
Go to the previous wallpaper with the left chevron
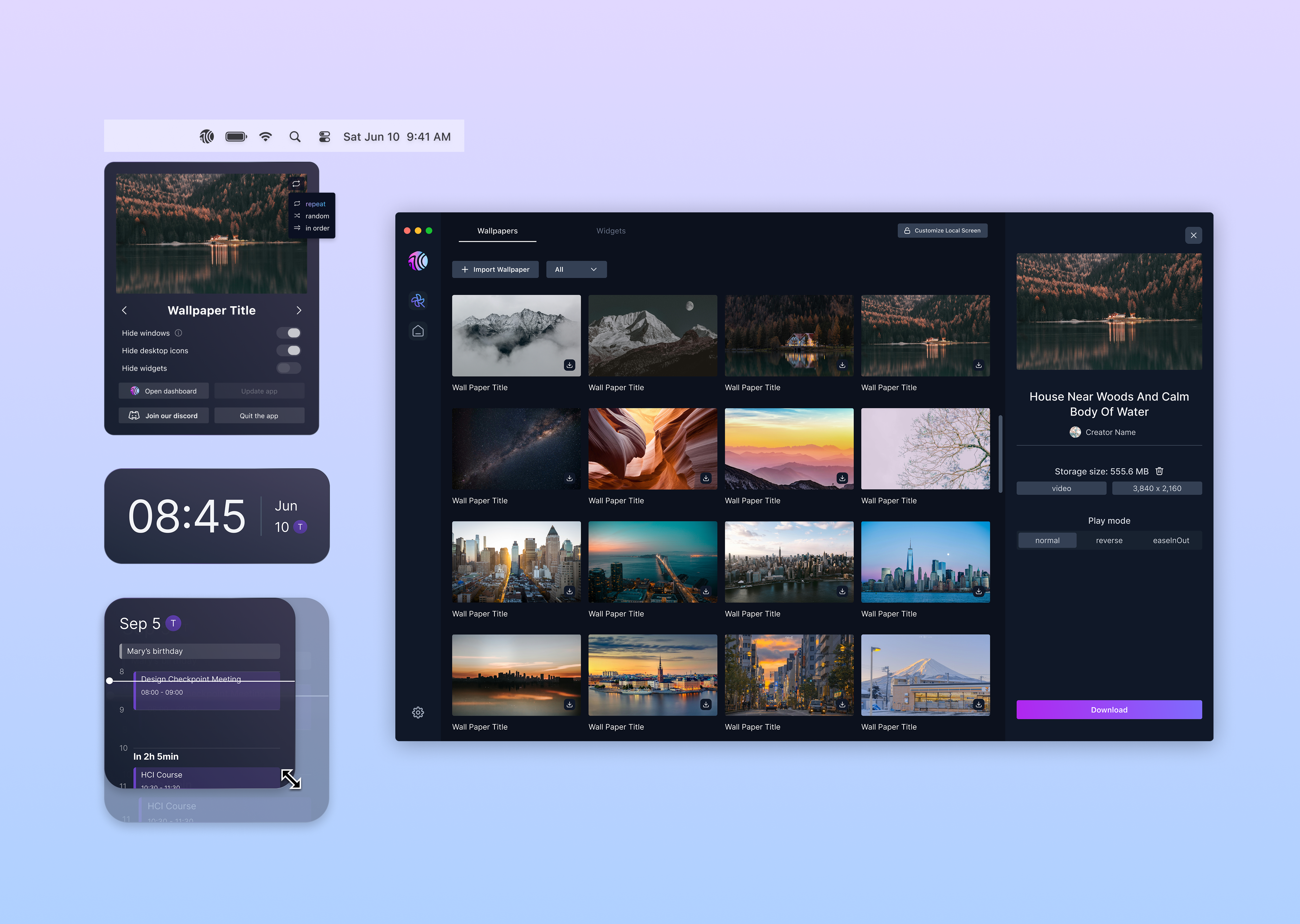[x=124, y=310]
